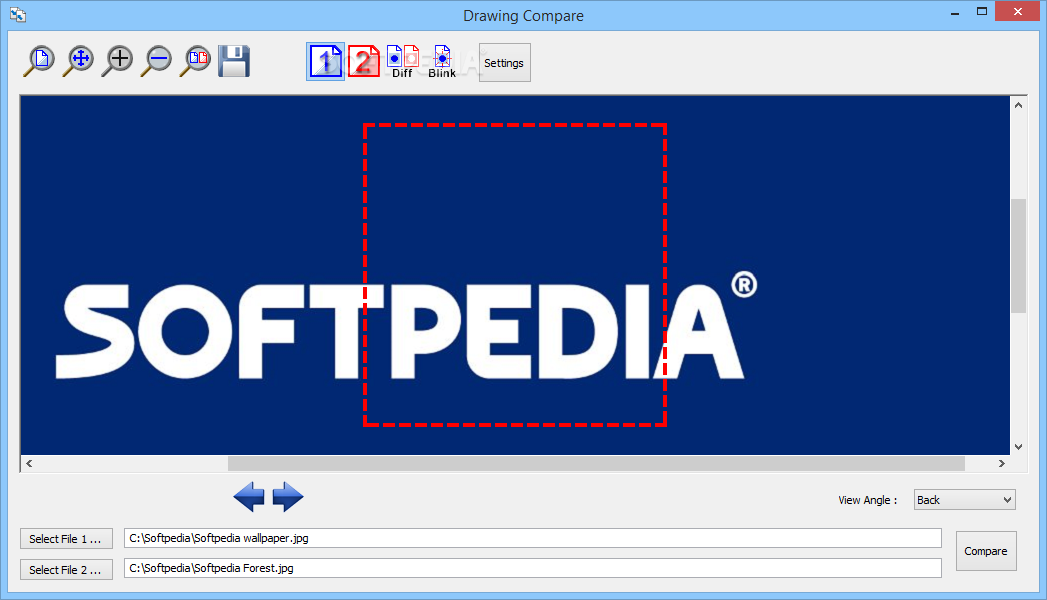Save the result with the floppy disk icon
Image resolution: width=1047 pixels, height=600 pixels.
tap(234, 61)
